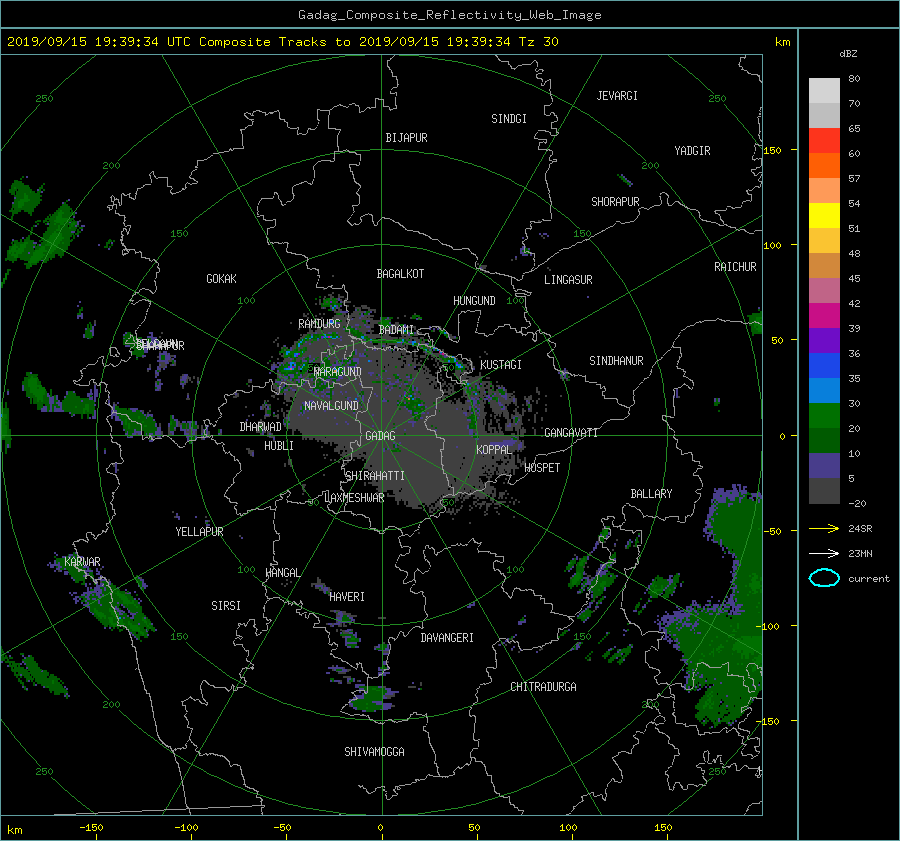Click the DAVANGERI city label
The width and height of the screenshot is (900, 841).
point(447,638)
